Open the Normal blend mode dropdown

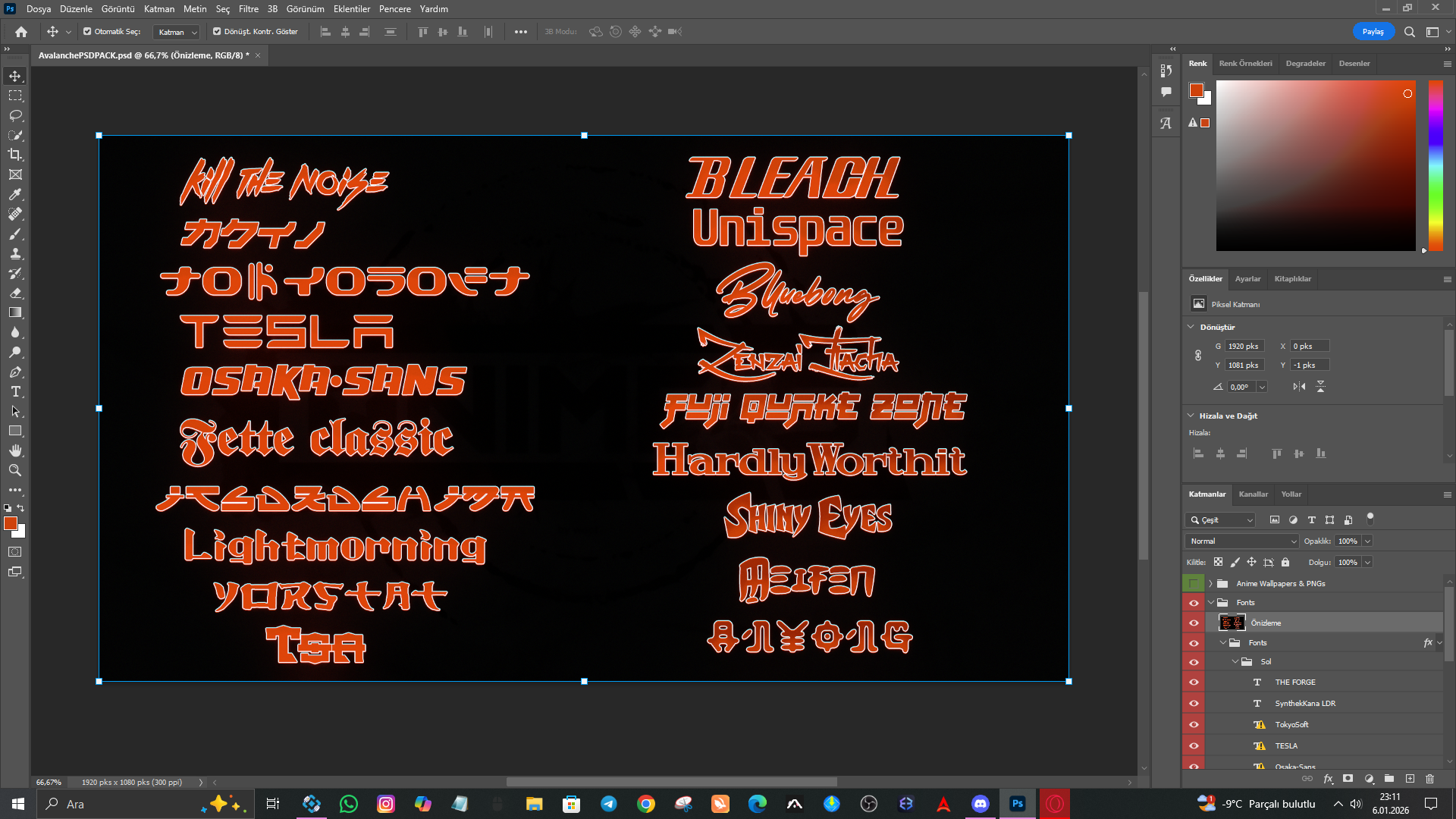click(1242, 541)
